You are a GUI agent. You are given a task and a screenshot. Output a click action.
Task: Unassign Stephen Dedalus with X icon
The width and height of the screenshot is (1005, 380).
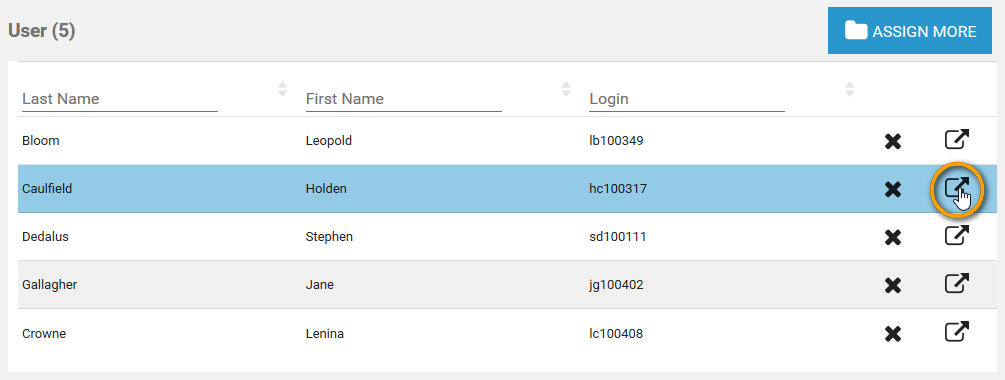click(x=892, y=237)
